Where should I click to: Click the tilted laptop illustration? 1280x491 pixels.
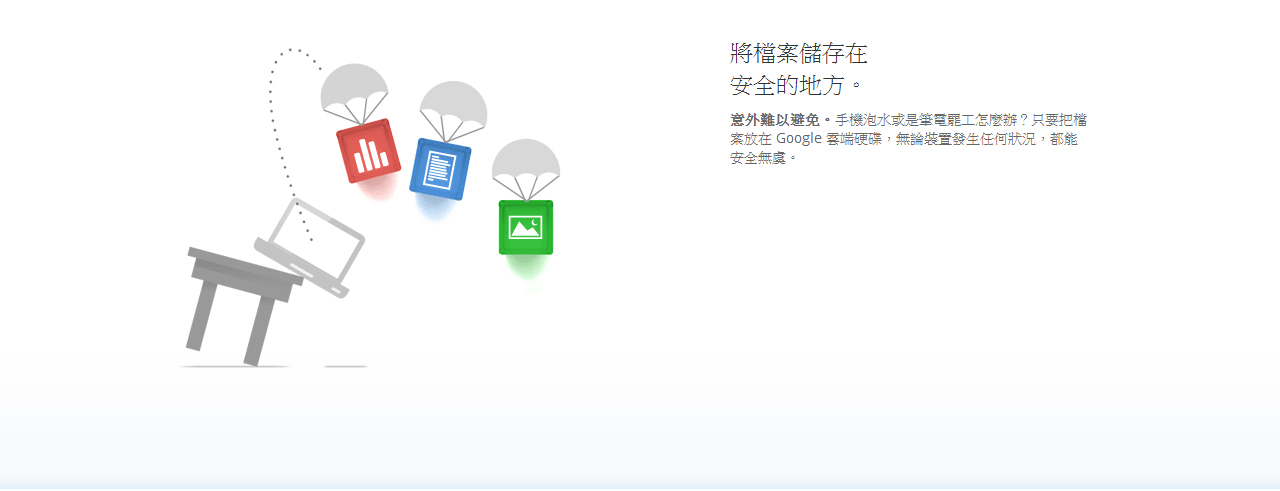[x=309, y=247]
